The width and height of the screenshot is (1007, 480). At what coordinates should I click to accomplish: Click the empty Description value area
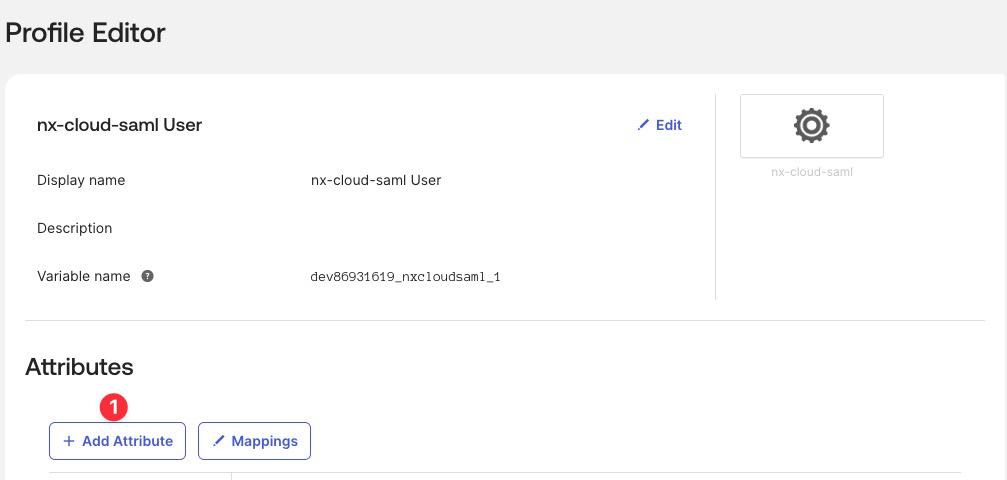click(450, 228)
